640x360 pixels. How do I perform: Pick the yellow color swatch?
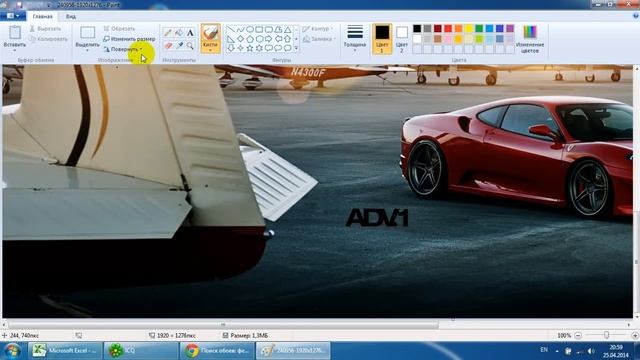click(469, 29)
